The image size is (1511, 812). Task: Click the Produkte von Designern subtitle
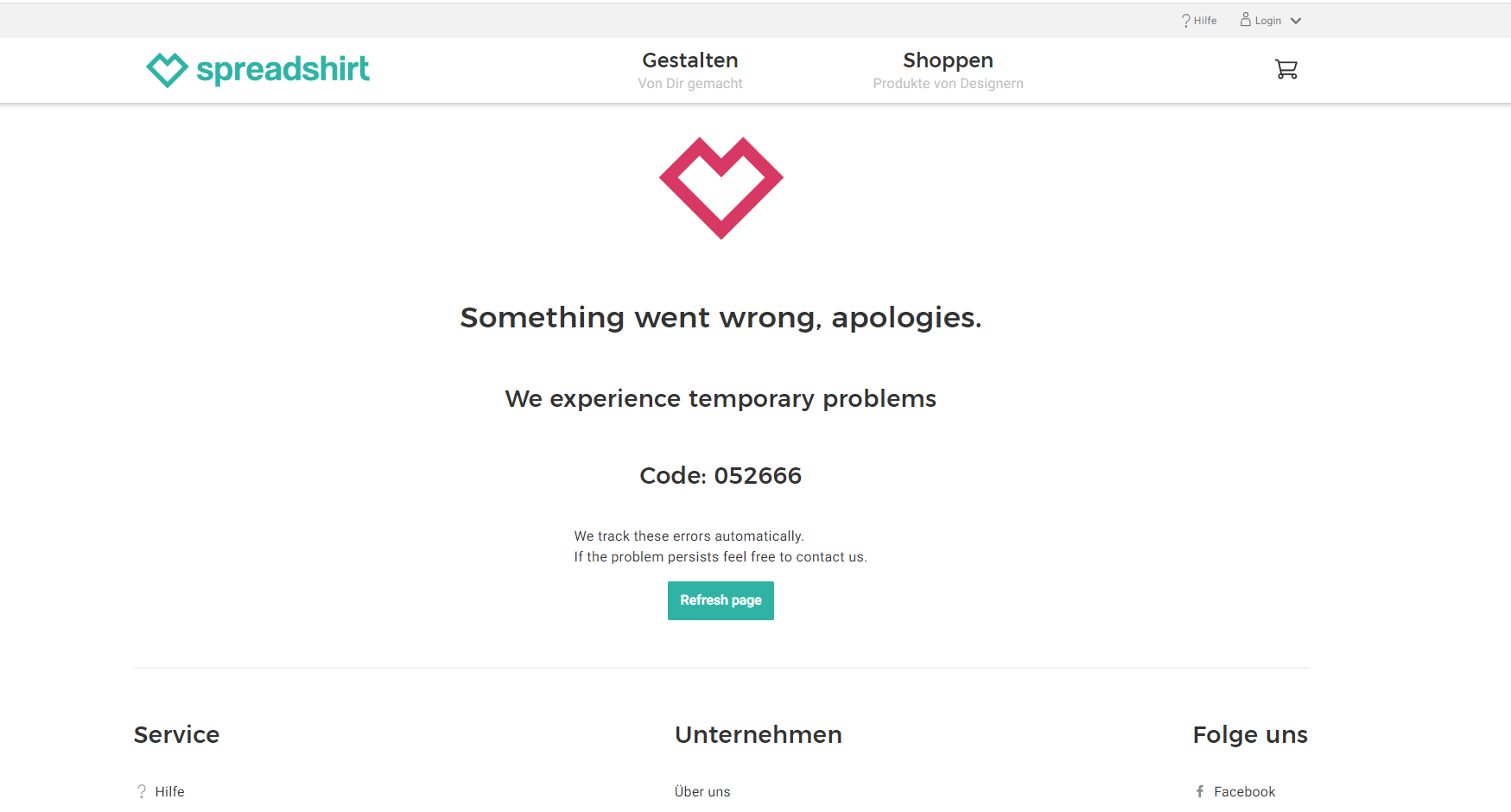948,84
